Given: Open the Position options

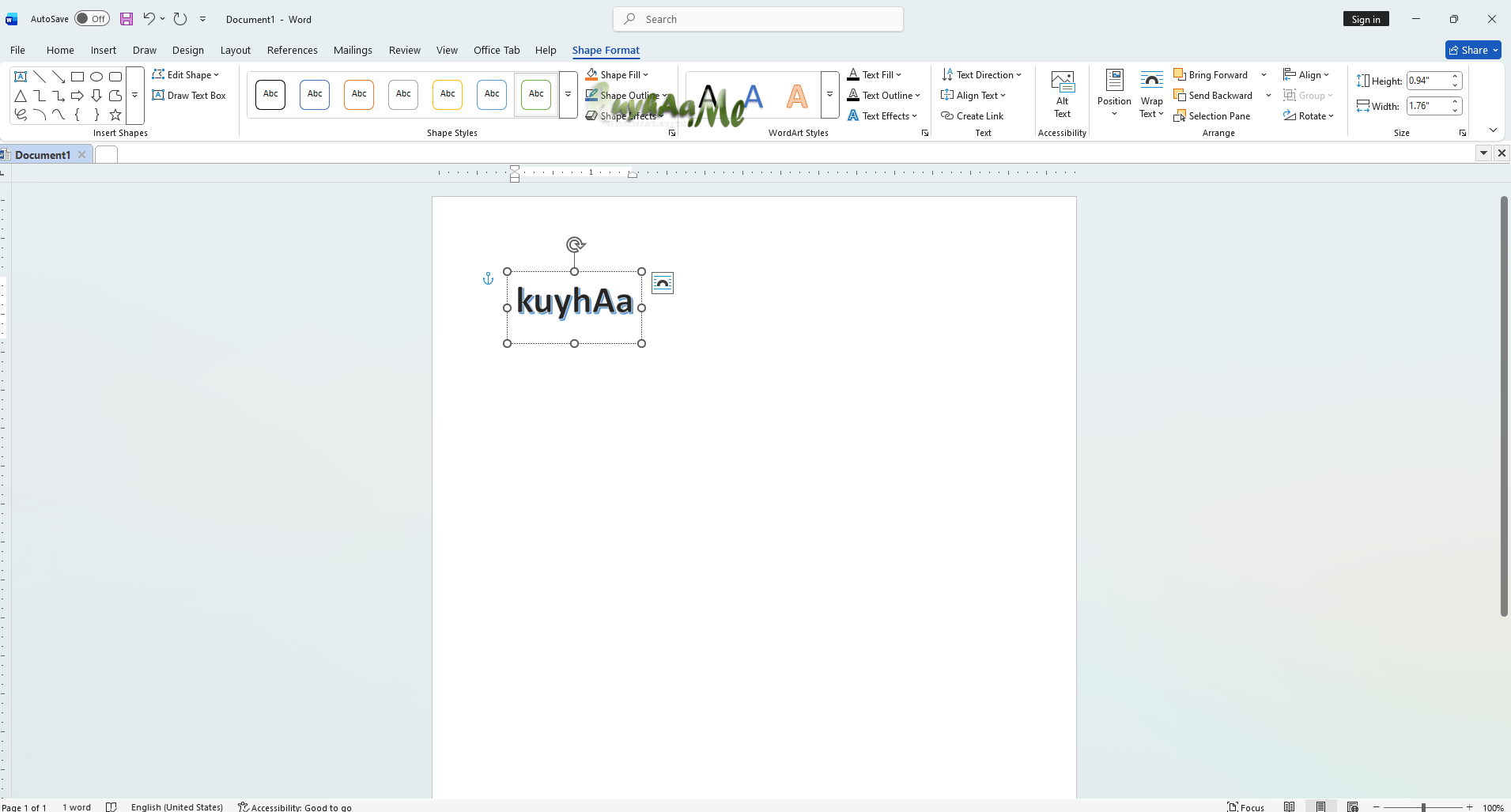Looking at the screenshot, I should pyautogui.click(x=1114, y=93).
